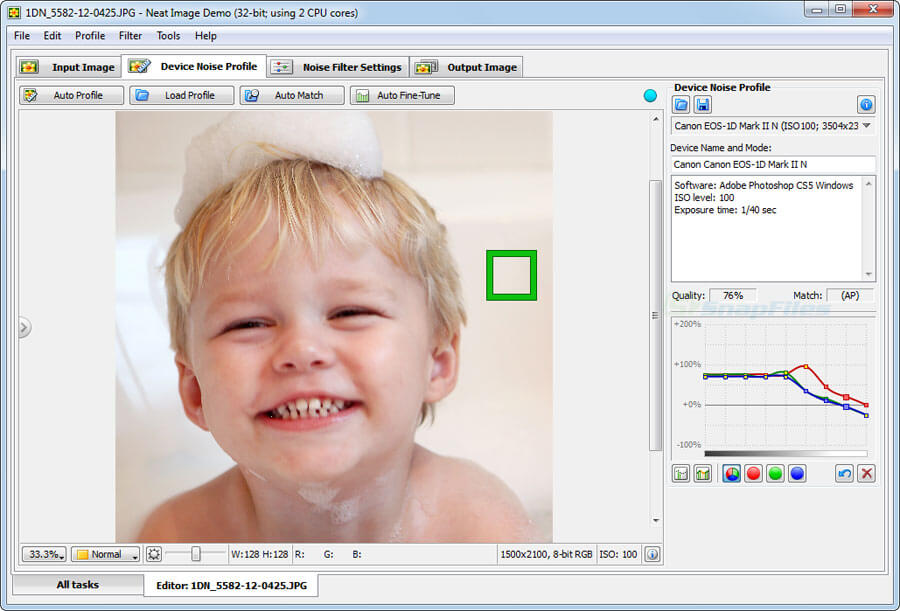Screen dimensions: 900x611
Task: Click the undo arrow below the equalizer graph
Action: click(844, 474)
